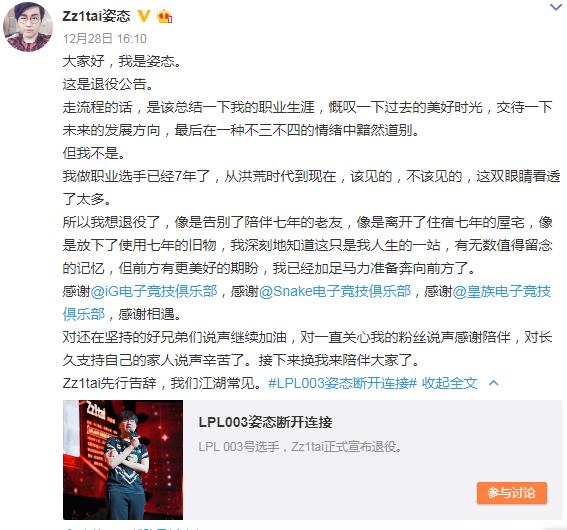
Task: Visit @Snake电子竞技俱乐部 mention link
Action: click(335, 291)
